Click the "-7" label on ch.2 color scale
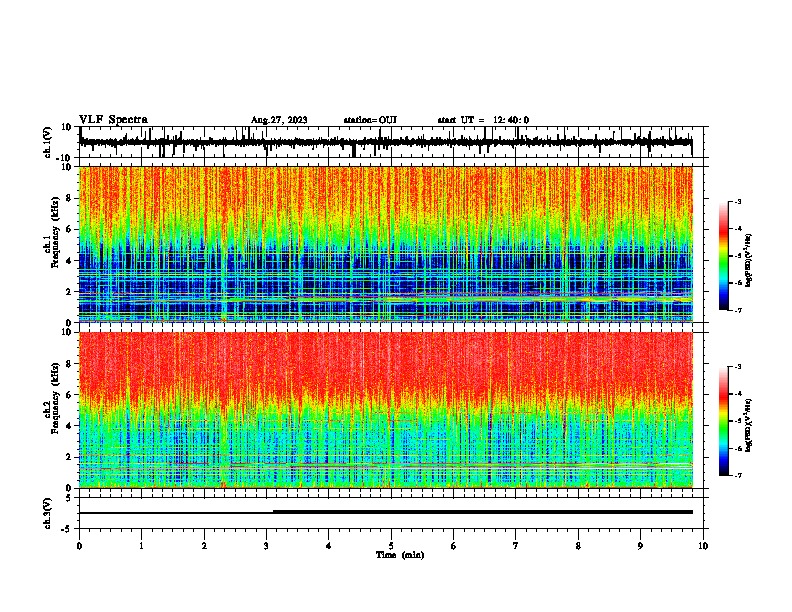 [737, 475]
